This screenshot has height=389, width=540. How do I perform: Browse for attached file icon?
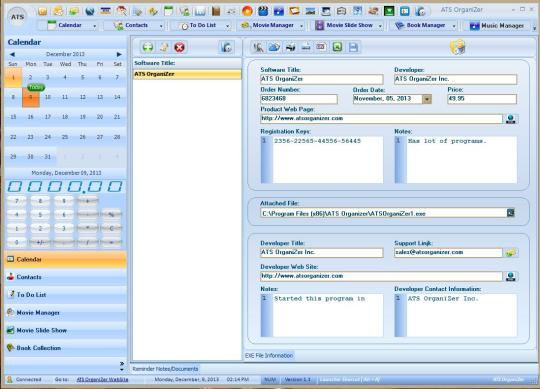pyautogui.click(x=510, y=213)
